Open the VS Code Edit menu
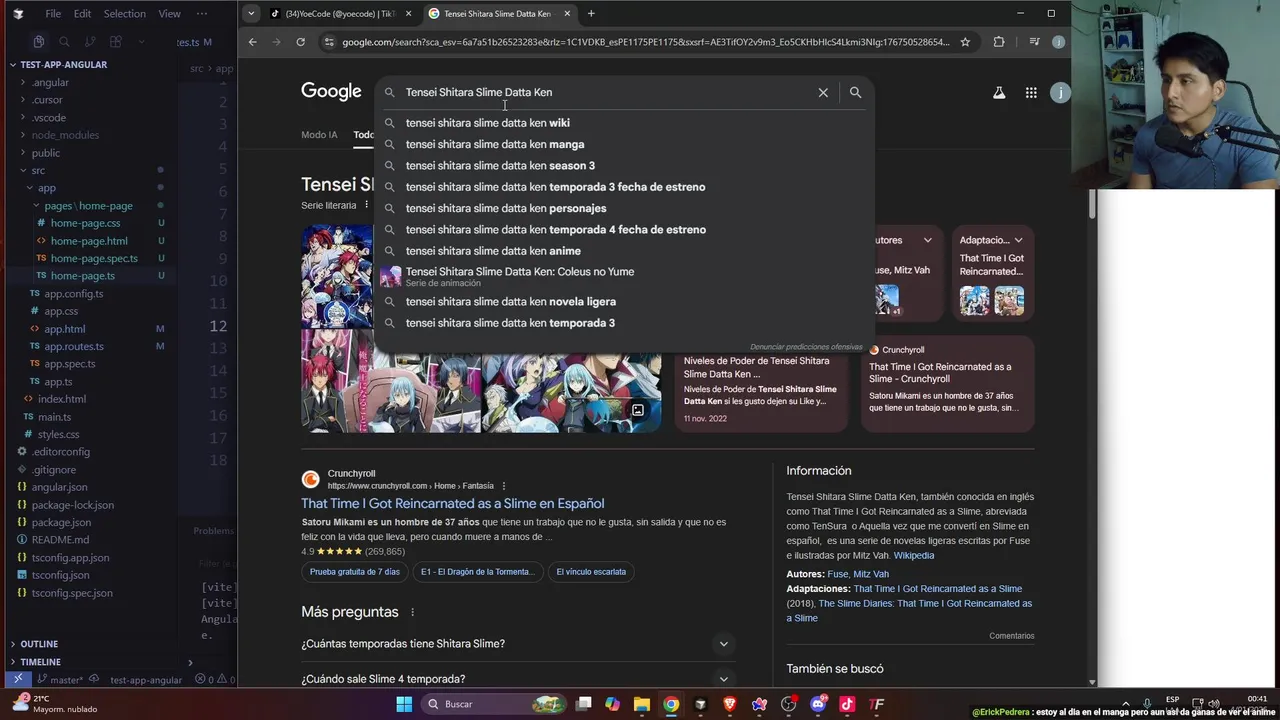The width and height of the screenshot is (1280, 720). click(82, 14)
